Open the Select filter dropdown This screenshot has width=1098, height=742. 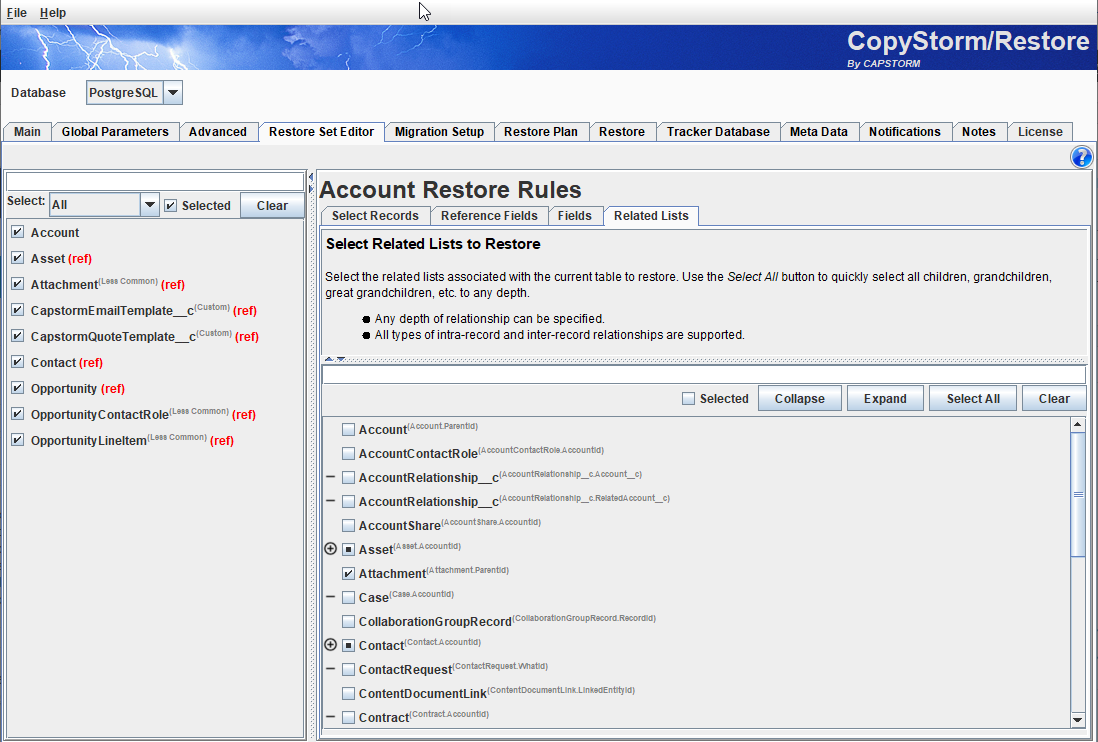tap(149, 205)
